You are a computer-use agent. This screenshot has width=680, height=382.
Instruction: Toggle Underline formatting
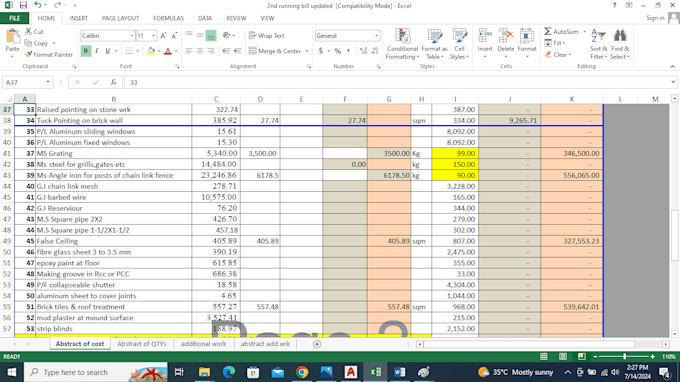(108, 51)
